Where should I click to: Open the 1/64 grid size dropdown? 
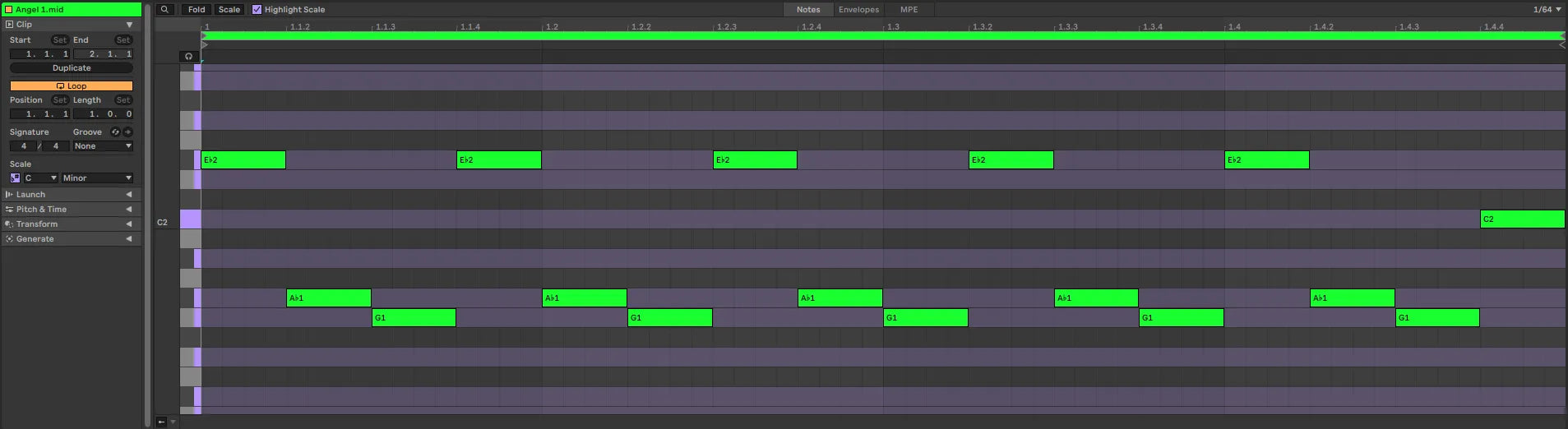(1547, 10)
